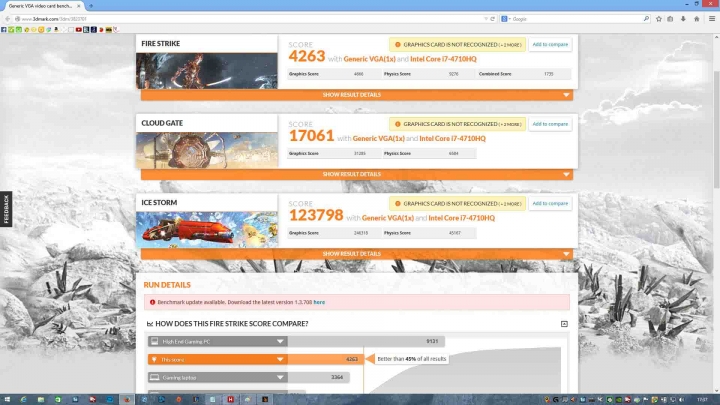Open Windows Start button
720x405 pixels.
point(7,399)
